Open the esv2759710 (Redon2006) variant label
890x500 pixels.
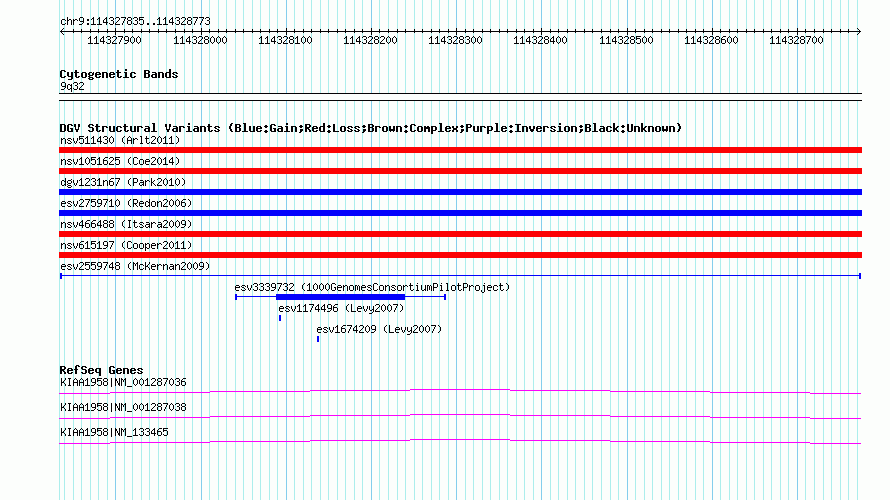tap(126, 203)
